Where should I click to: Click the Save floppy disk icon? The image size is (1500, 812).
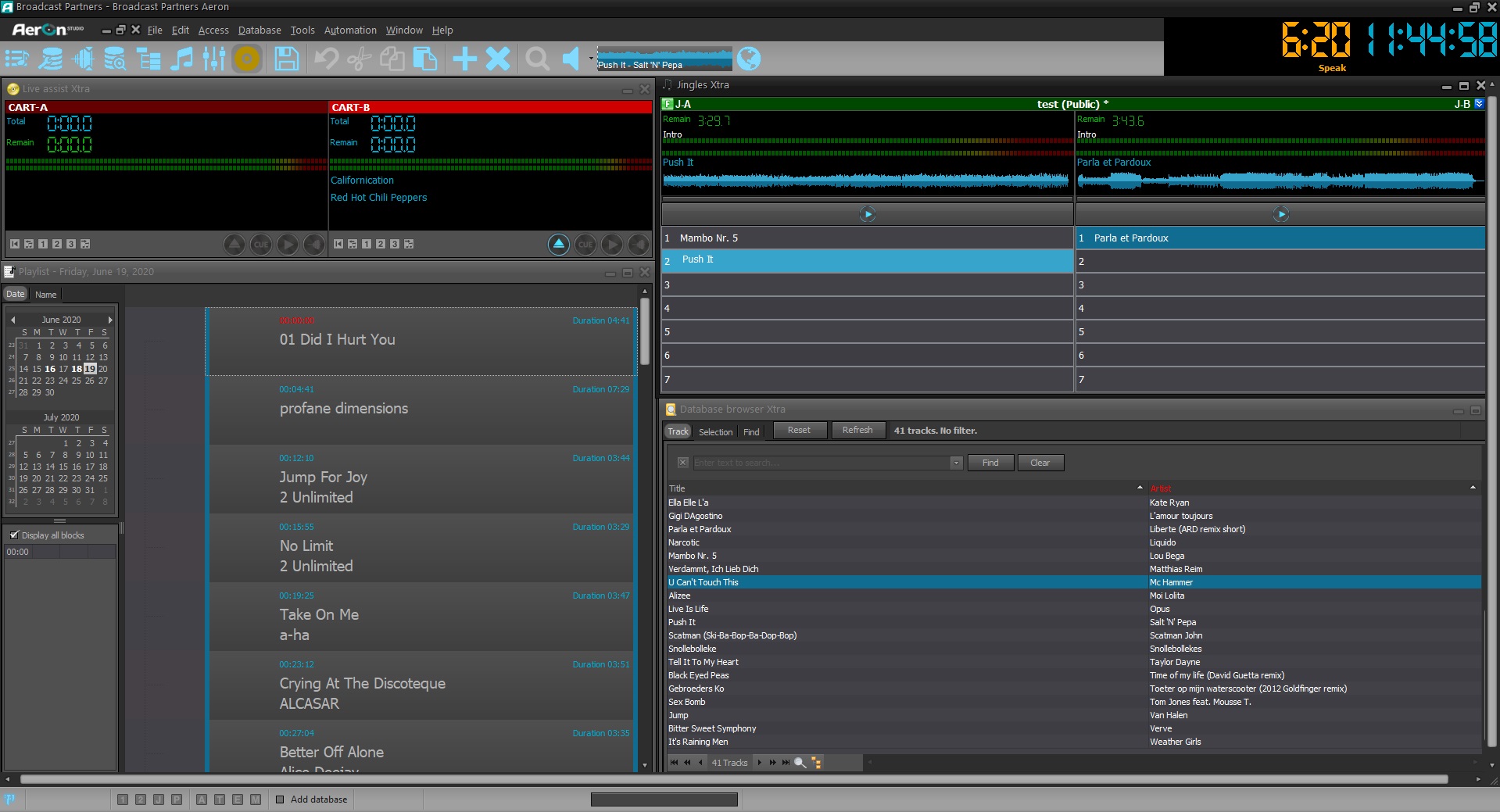point(286,59)
